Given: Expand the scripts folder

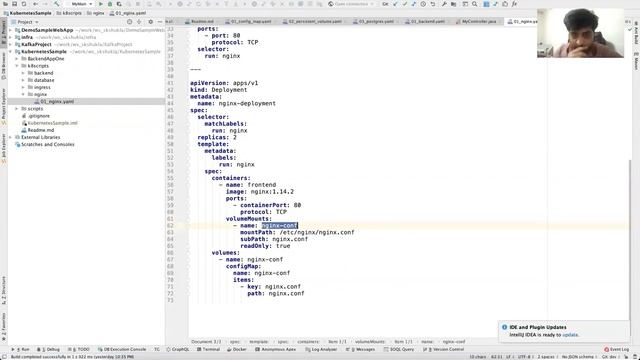Looking at the screenshot, I should pyautogui.click(x=17, y=109).
